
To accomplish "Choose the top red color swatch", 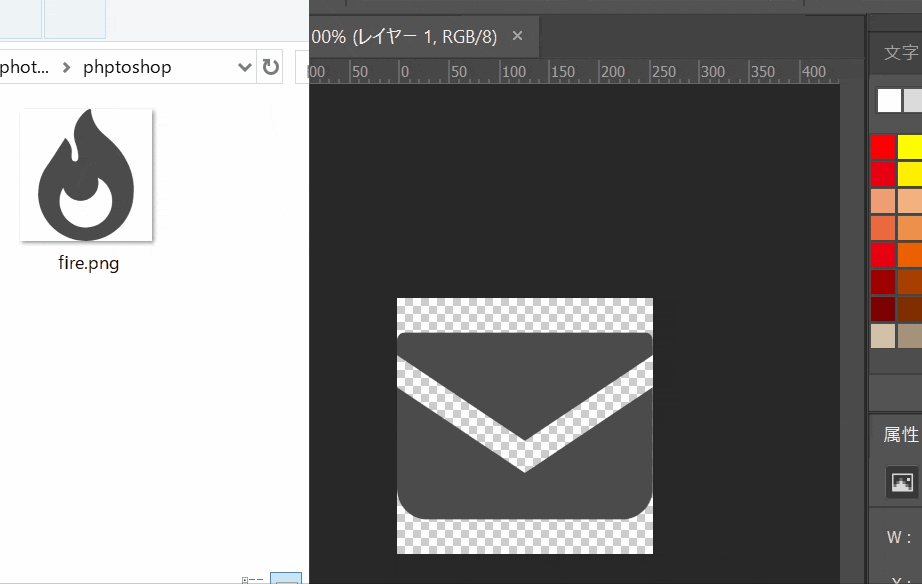I will pyautogui.click(x=883, y=147).
